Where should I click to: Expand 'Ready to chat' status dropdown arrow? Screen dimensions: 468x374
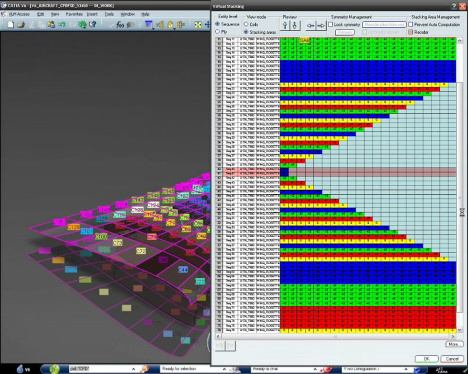point(315,369)
